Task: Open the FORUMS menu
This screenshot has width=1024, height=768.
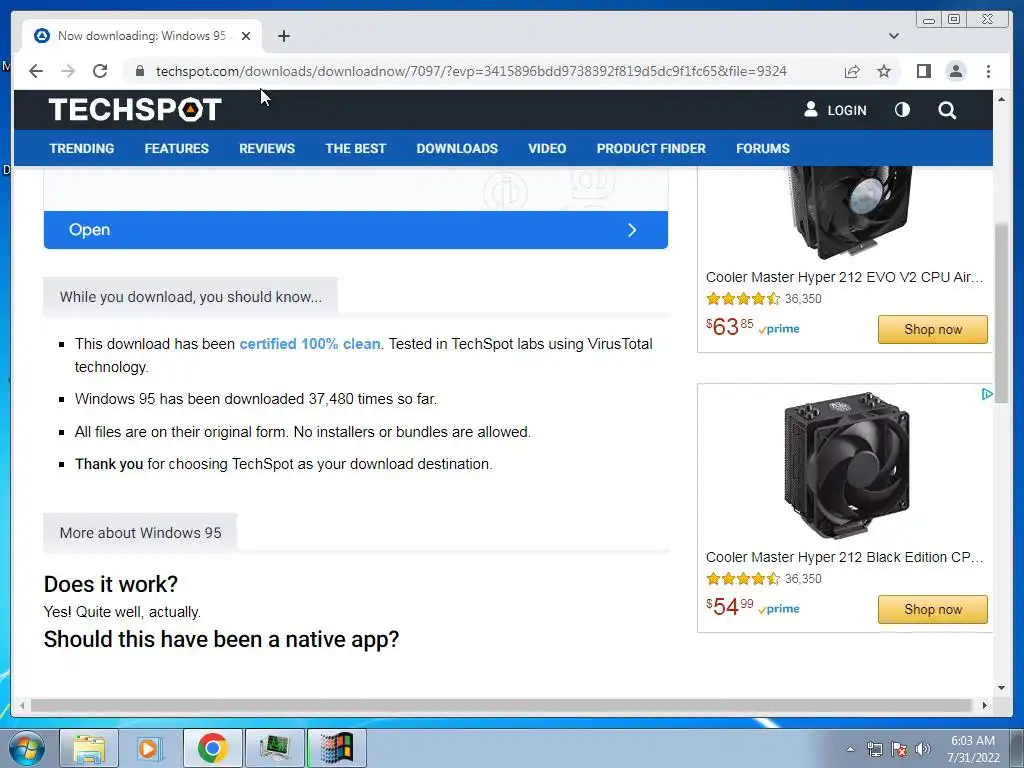Action: (763, 148)
